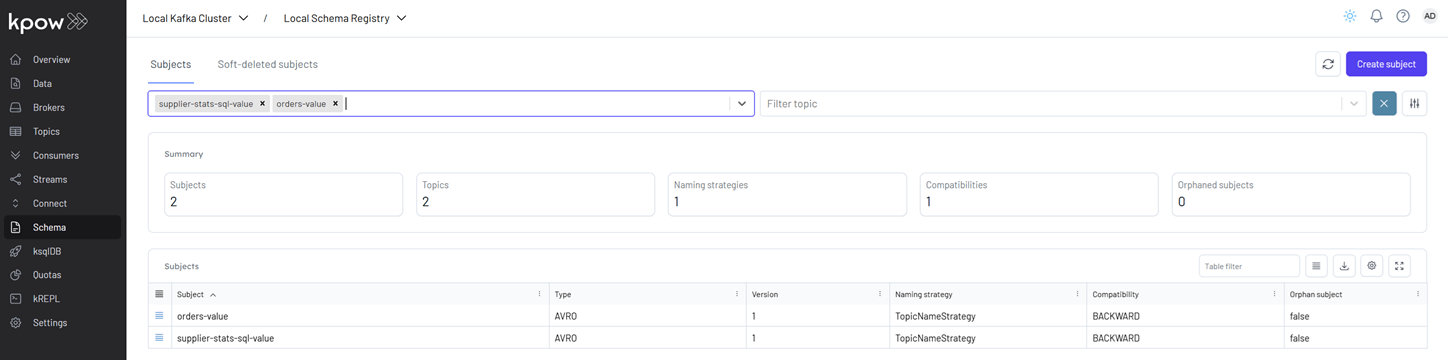The image size is (1448, 360).
Task: Toggle table row density icon
Action: (1316, 266)
